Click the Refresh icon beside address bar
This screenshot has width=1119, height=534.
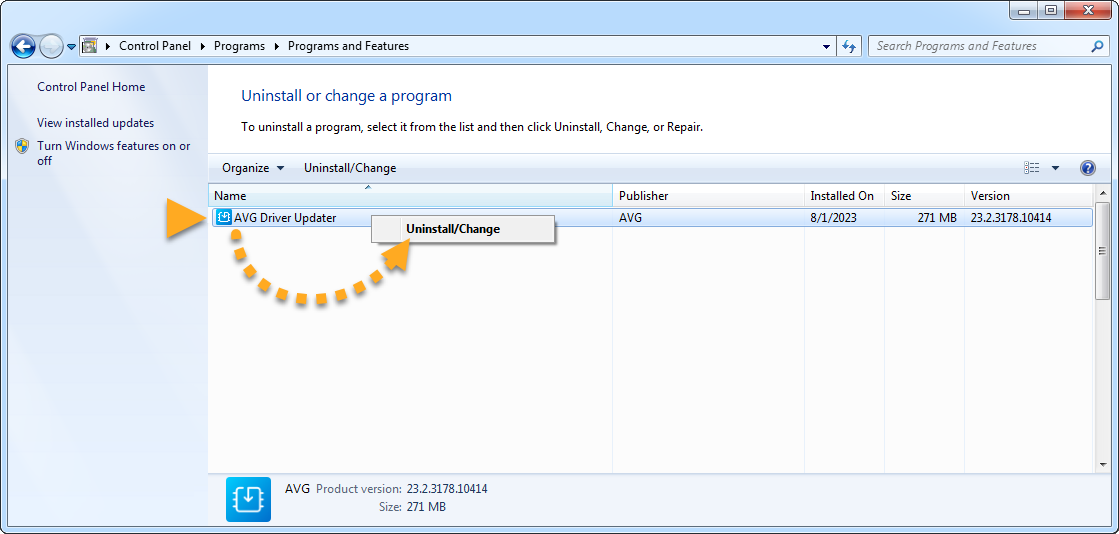(x=850, y=46)
